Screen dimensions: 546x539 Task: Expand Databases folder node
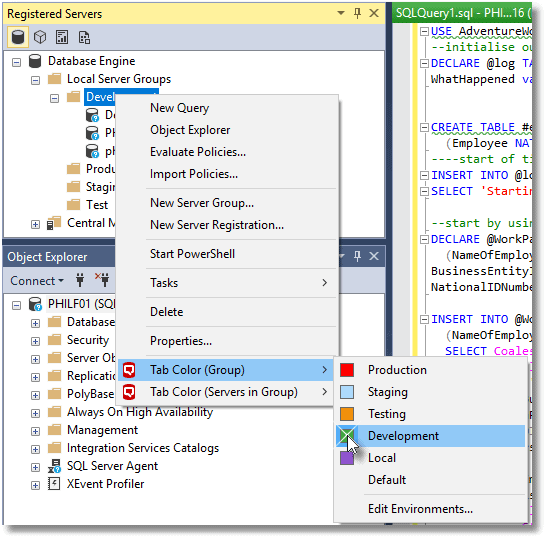tap(35, 323)
